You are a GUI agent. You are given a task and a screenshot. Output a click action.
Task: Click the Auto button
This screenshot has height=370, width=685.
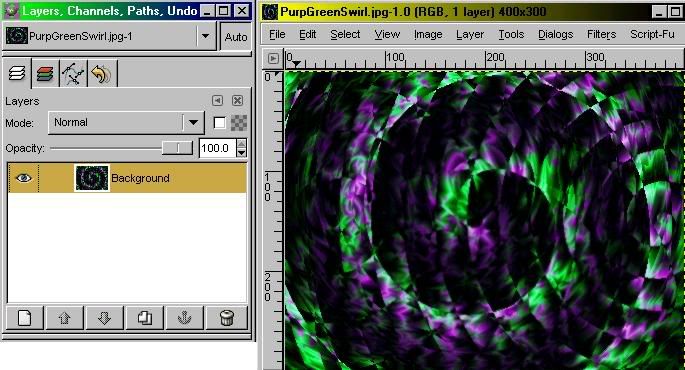[x=236, y=37]
